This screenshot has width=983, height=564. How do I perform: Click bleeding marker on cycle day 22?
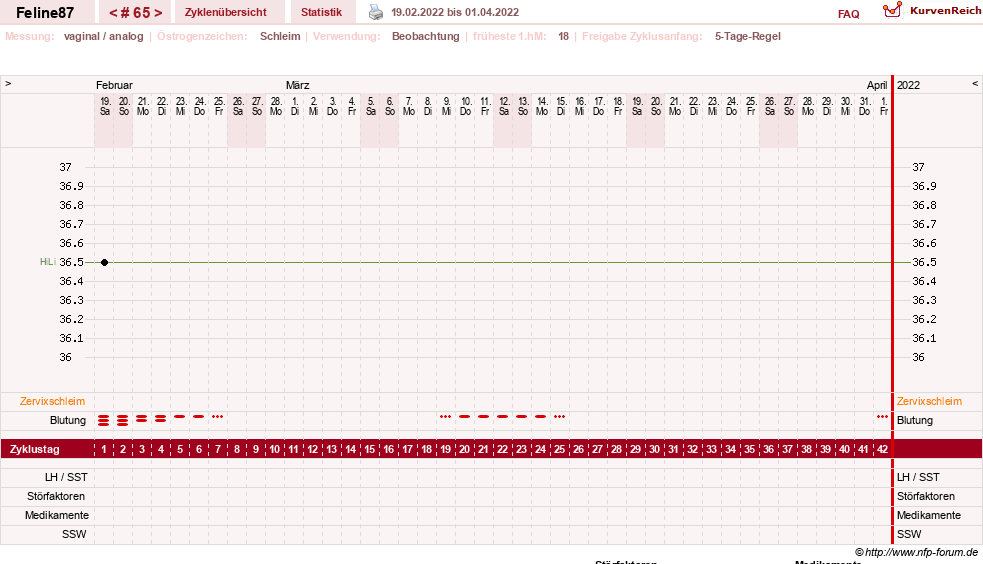tap(502, 416)
